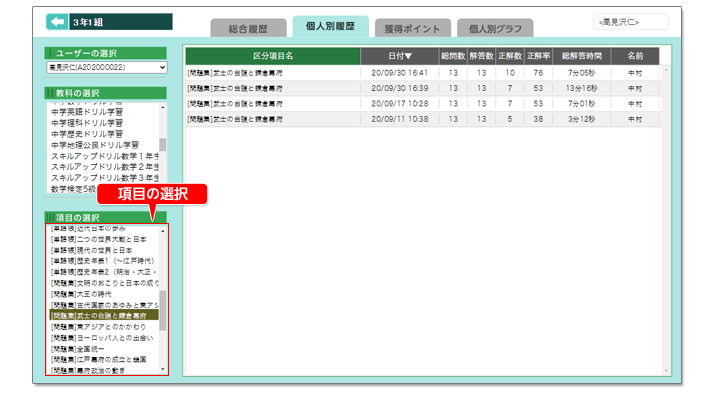Click the back arrow icon beside 3年1組
The image size is (715, 394).
coord(57,21)
